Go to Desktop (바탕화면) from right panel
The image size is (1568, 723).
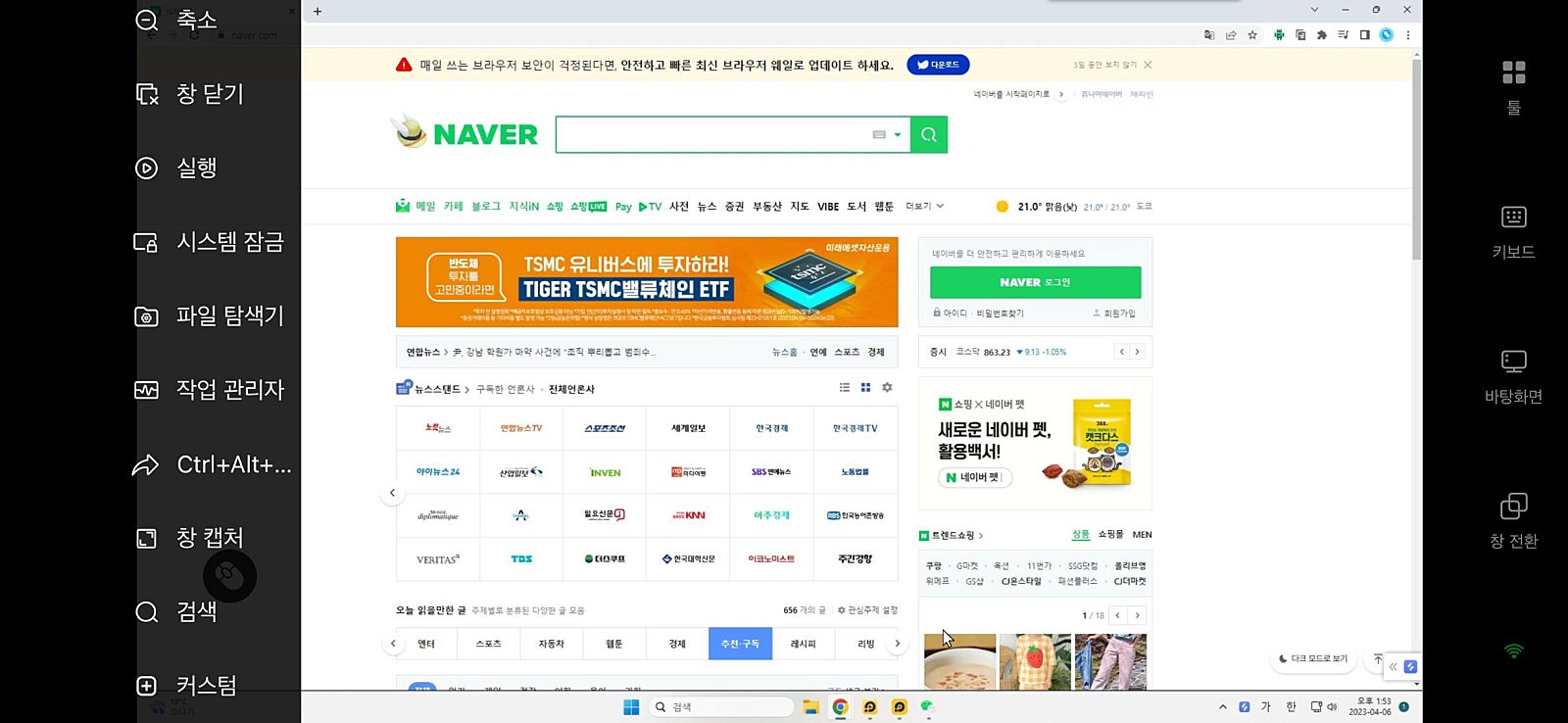tap(1513, 377)
